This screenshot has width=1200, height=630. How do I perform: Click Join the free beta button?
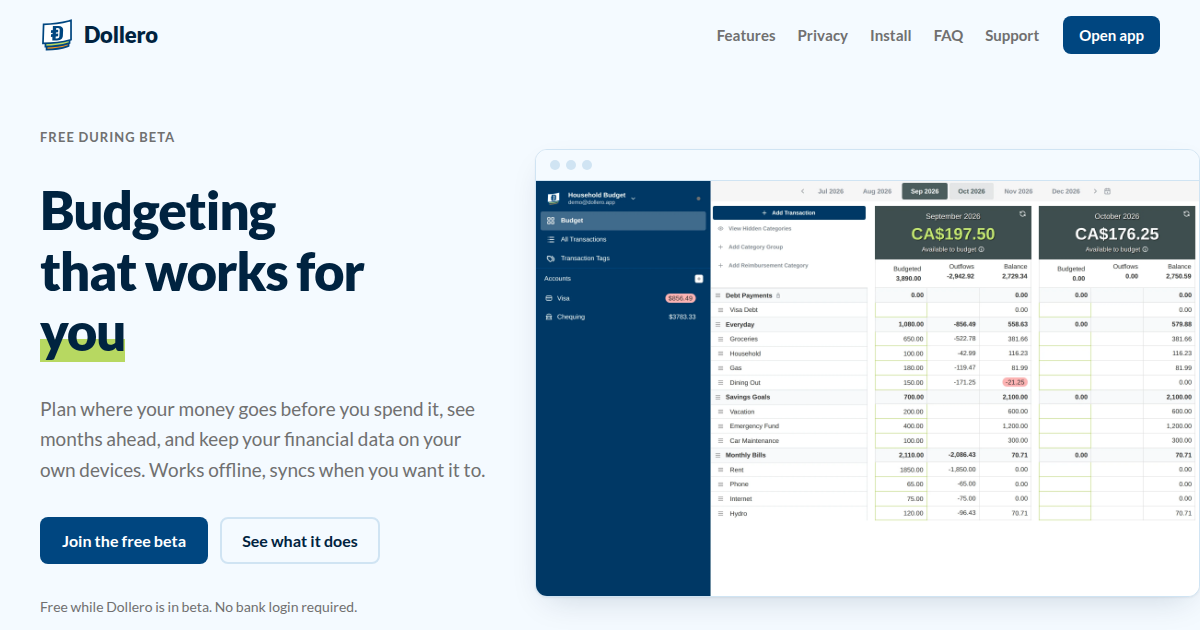click(124, 541)
